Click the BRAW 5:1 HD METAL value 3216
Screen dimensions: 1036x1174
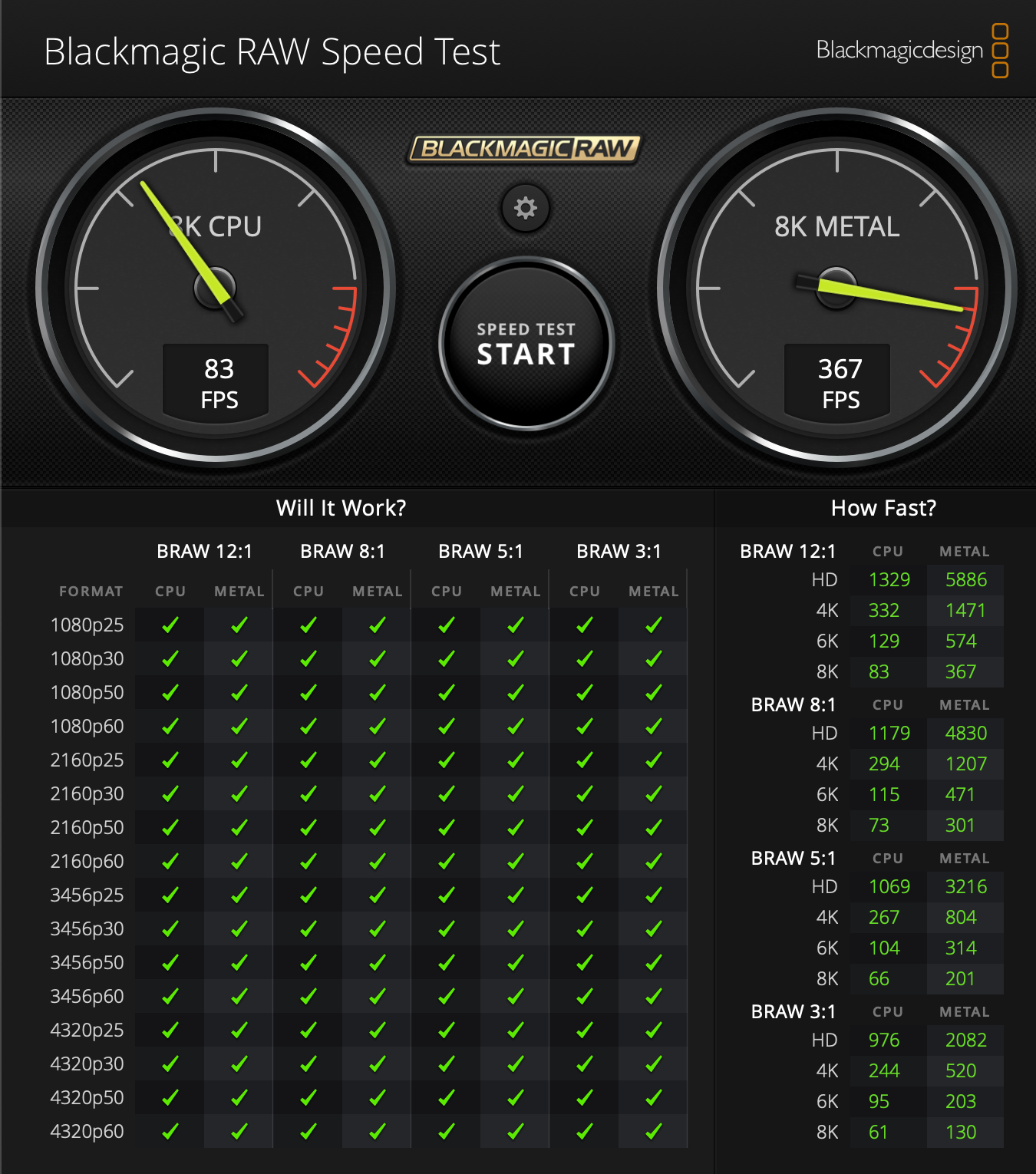tap(965, 887)
